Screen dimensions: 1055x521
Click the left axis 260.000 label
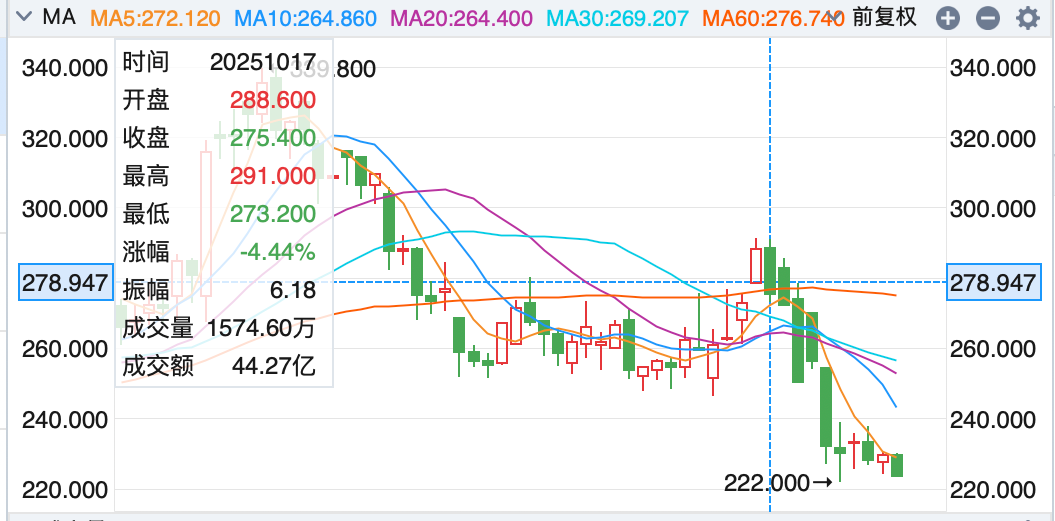click(x=65, y=349)
